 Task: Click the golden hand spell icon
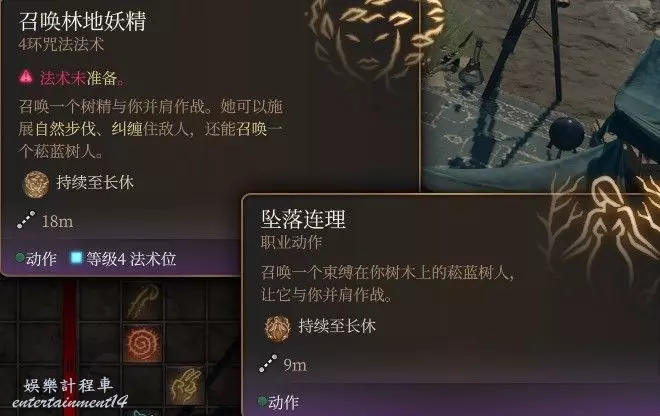click(x=186, y=385)
